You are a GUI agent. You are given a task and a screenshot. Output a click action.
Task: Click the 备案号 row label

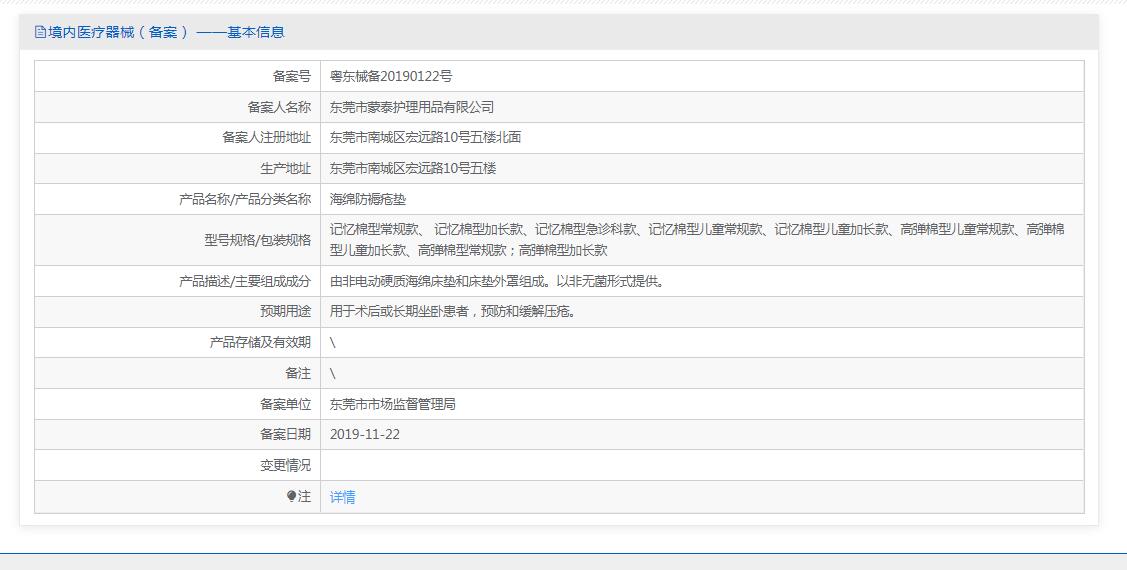292,76
